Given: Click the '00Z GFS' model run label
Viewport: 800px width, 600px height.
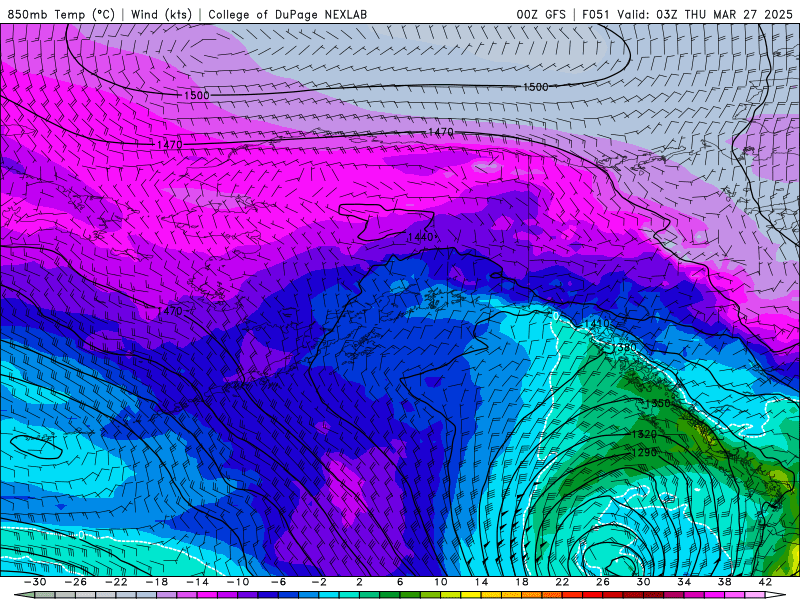Looking at the screenshot, I should [x=541, y=14].
